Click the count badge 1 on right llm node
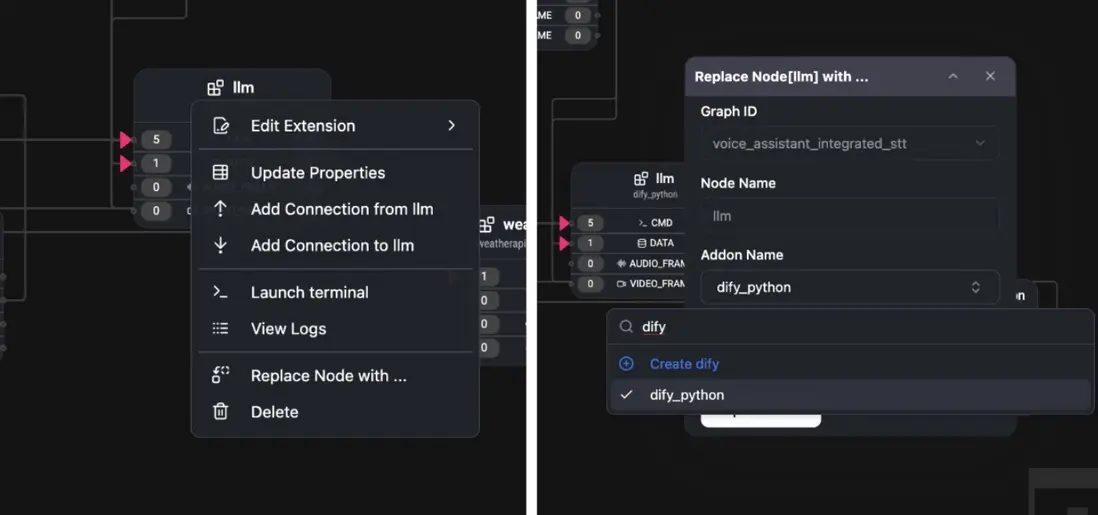The width and height of the screenshot is (1098, 515). [x=591, y=244]
